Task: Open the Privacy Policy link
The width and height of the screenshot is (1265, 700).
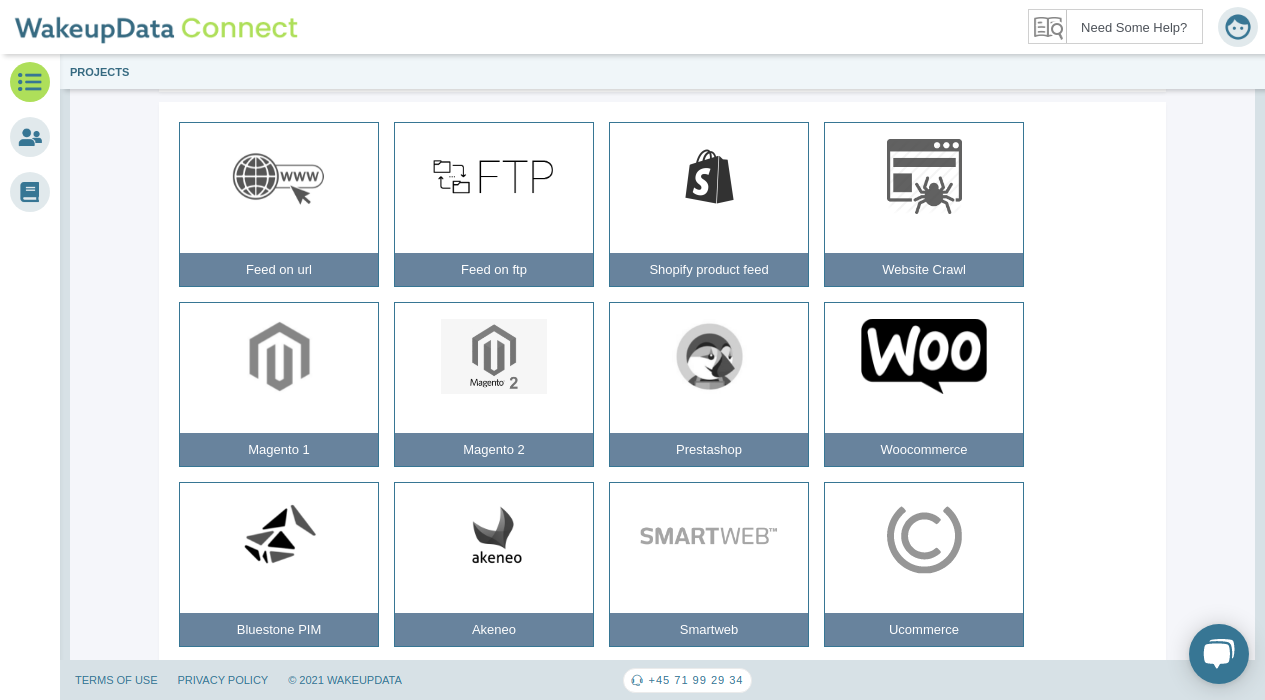Action: tap(223, 680)
